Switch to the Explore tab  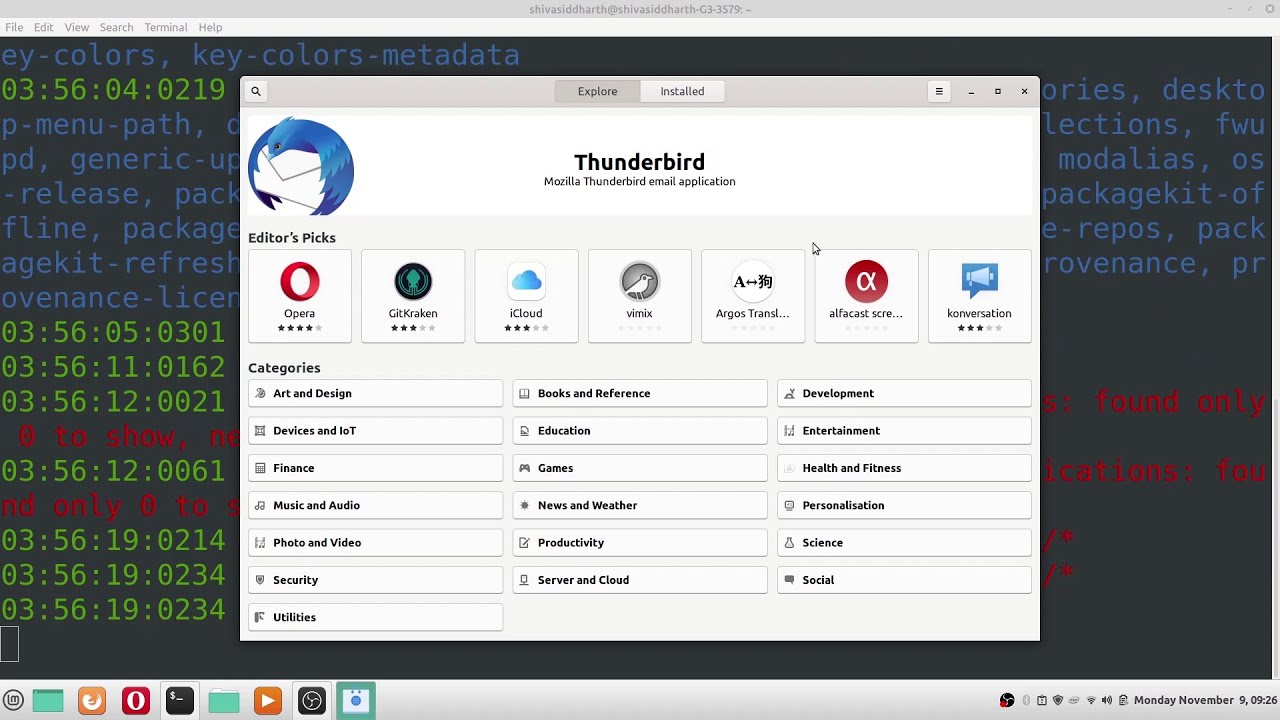597,91
